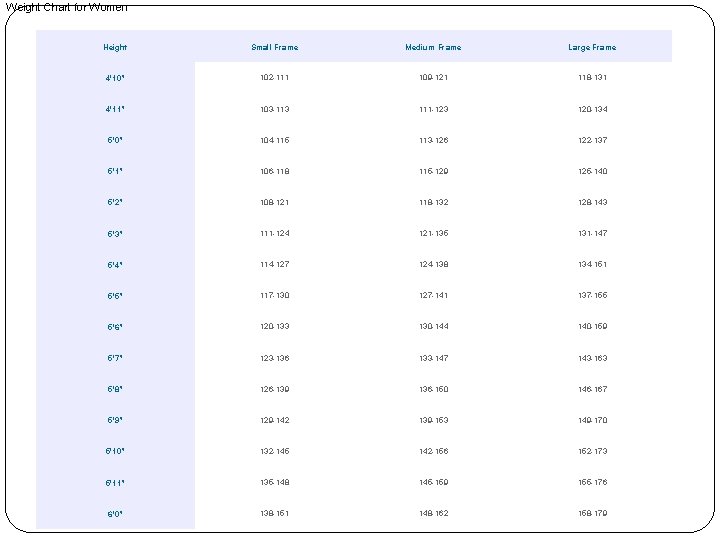The height and width of the screenshot is (540, 720).
Task: Select small frame value 129-142 for 5'9"
Action: click(x=275, y=420)
